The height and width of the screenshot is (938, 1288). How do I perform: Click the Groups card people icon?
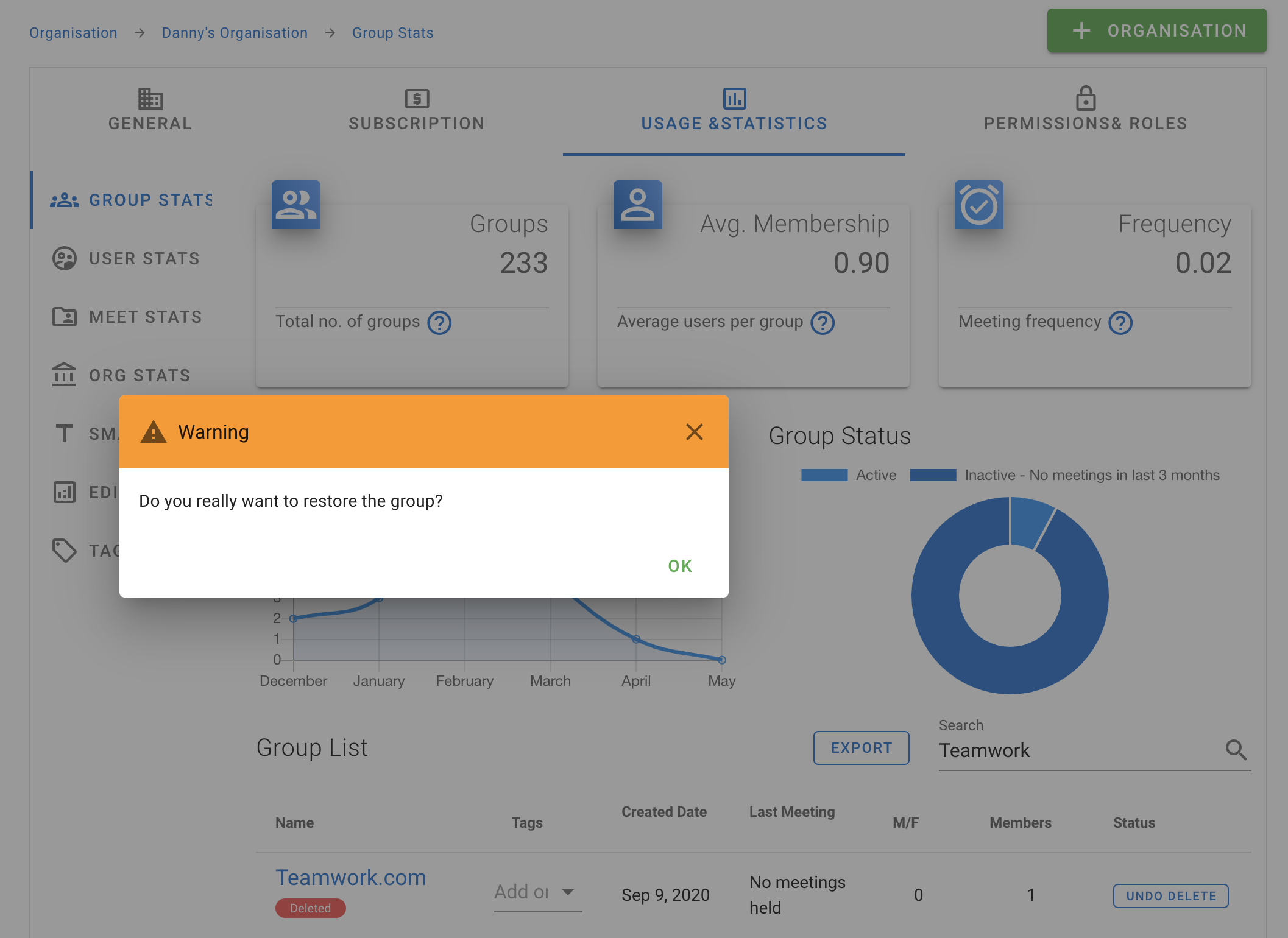(296, 205)
